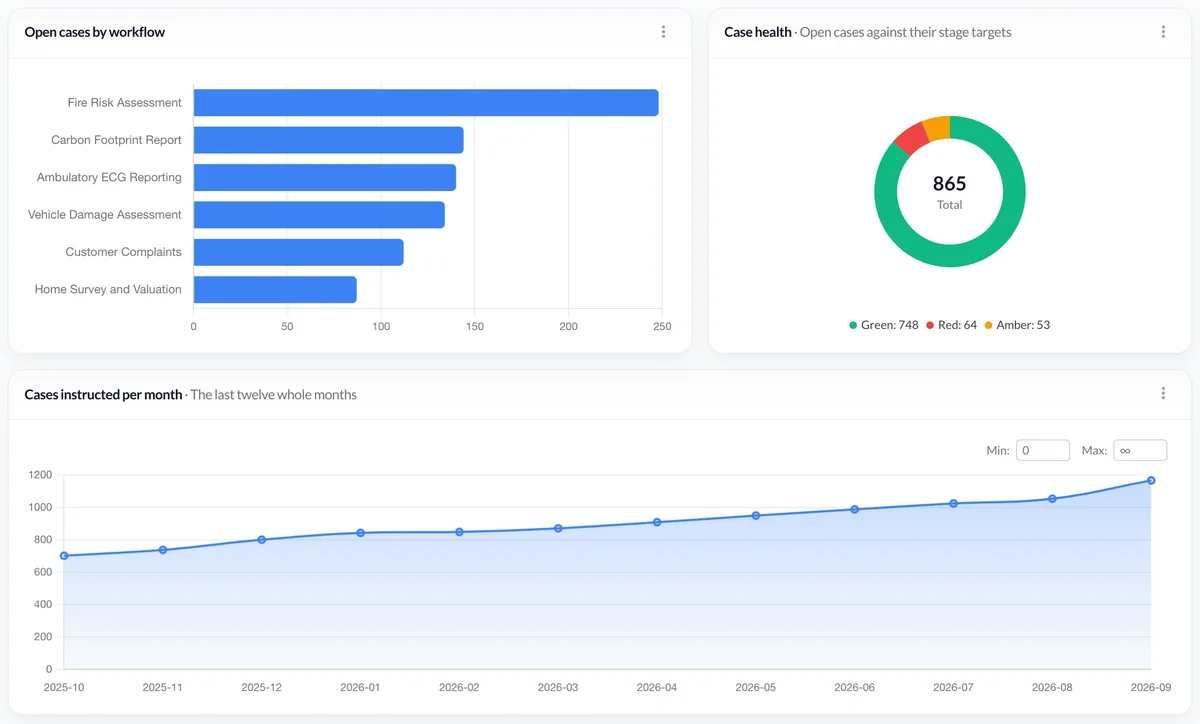Click the Home Survey and Valuation bar
This screenshot has width=1200, height=724.
pos(275,290)
